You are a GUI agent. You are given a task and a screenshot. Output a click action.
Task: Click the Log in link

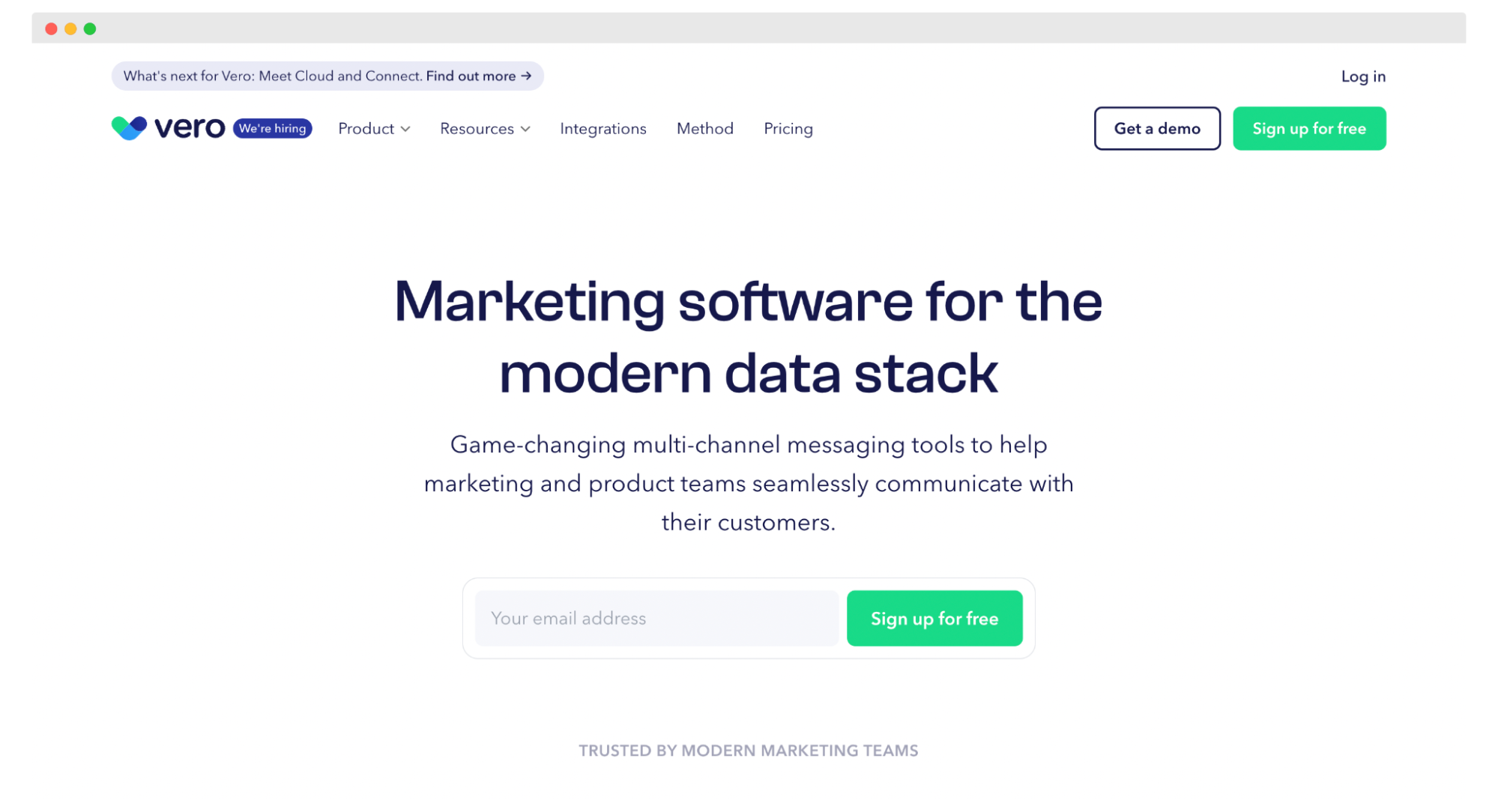click(x=1363, y=76)
